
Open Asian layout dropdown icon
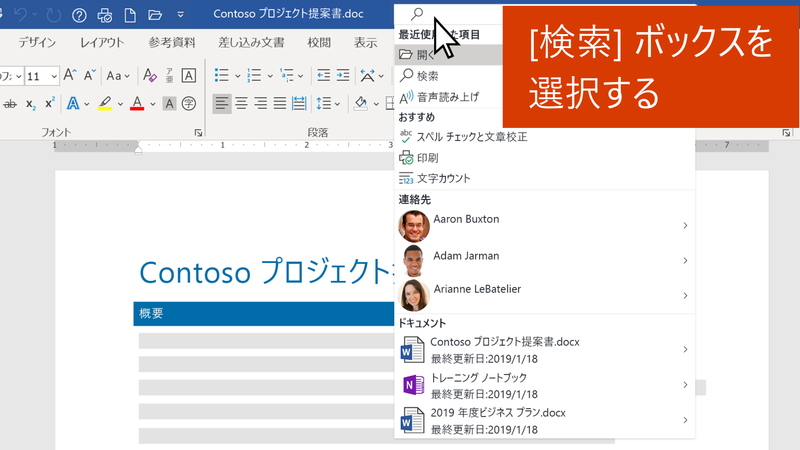(371, 76)
